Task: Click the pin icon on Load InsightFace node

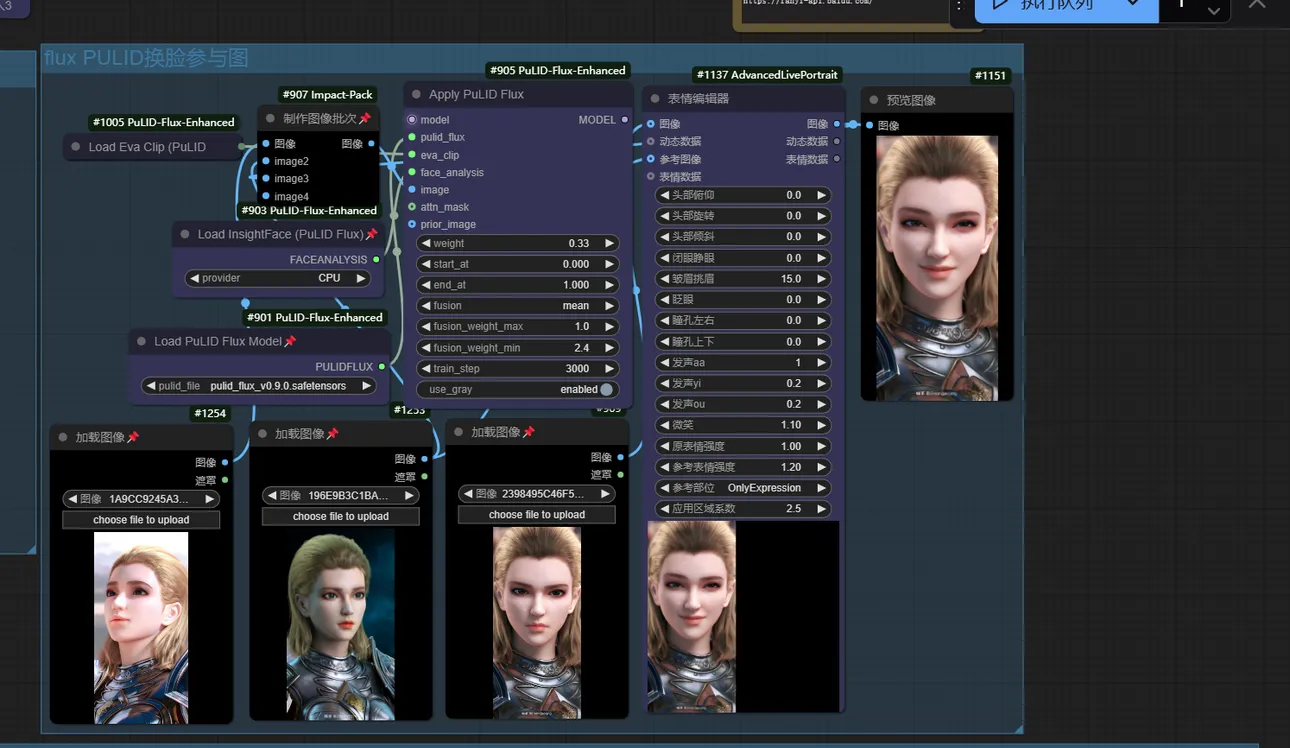Action: coord(372,234)
